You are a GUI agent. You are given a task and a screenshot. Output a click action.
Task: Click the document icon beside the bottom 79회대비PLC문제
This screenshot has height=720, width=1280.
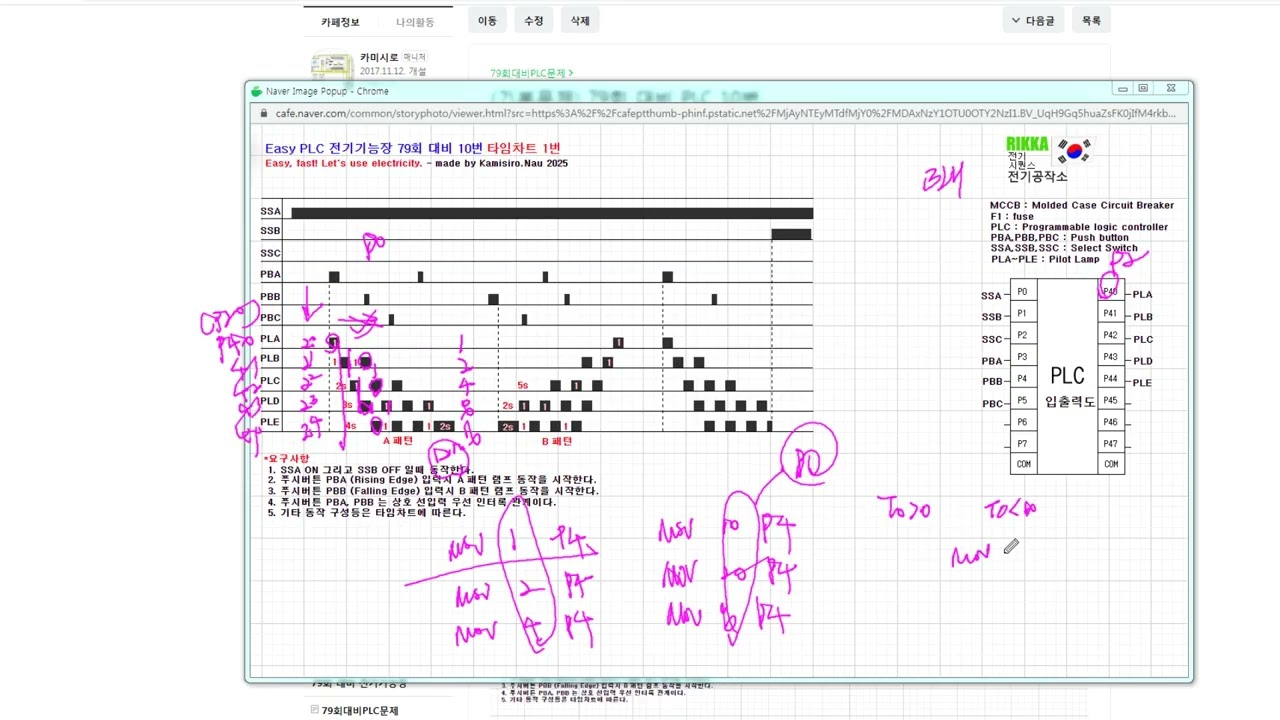[315, 710]
